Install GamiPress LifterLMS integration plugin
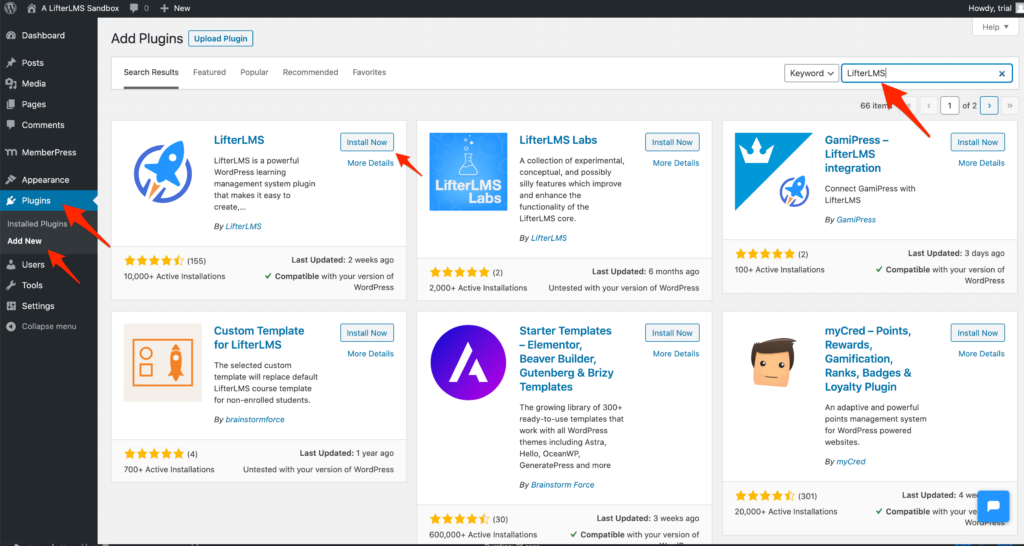Screen dimensions: 1024x546 click(978, 142)
